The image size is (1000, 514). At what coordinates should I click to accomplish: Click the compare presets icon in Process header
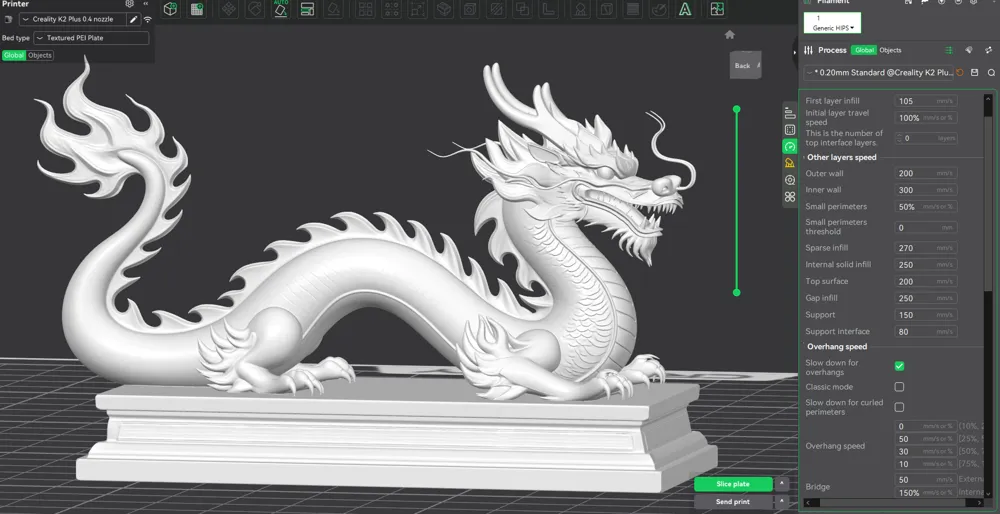[989, 50]
